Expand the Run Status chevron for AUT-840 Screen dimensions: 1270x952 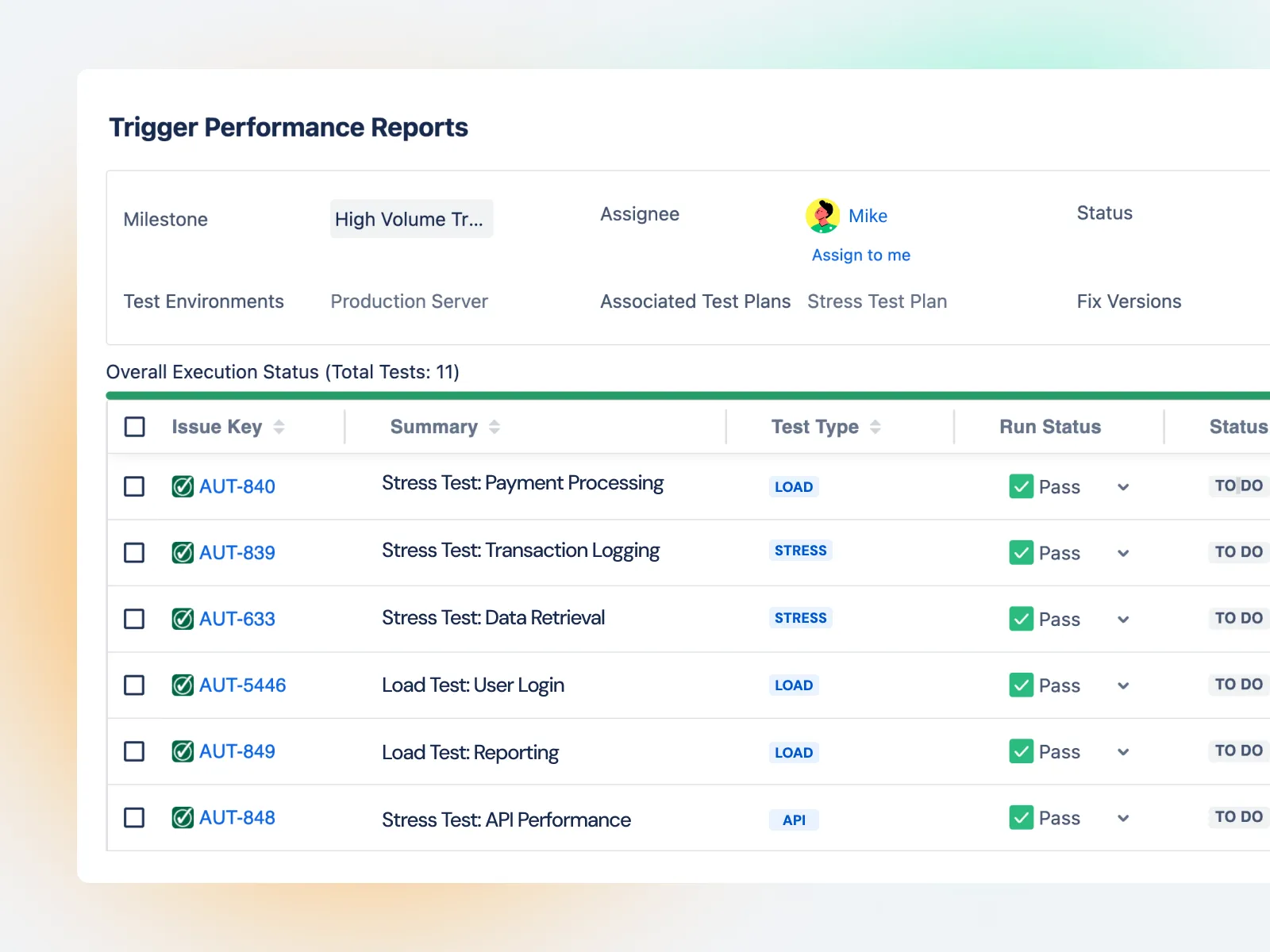pyautogui.click(x=1122, y=486)
